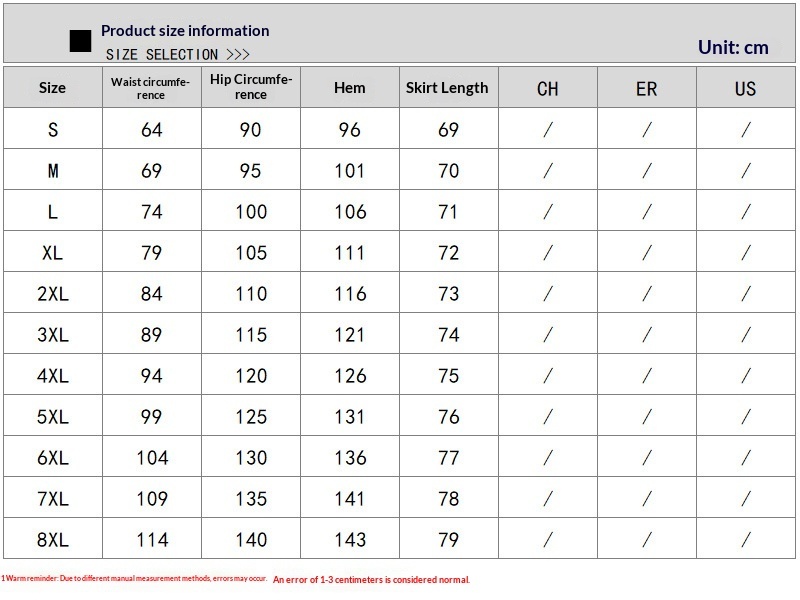Image resolution: width=800 pixels, height=600 pixels.
Task: Click hem value 143 for 8XL
Action: (350, 540)
